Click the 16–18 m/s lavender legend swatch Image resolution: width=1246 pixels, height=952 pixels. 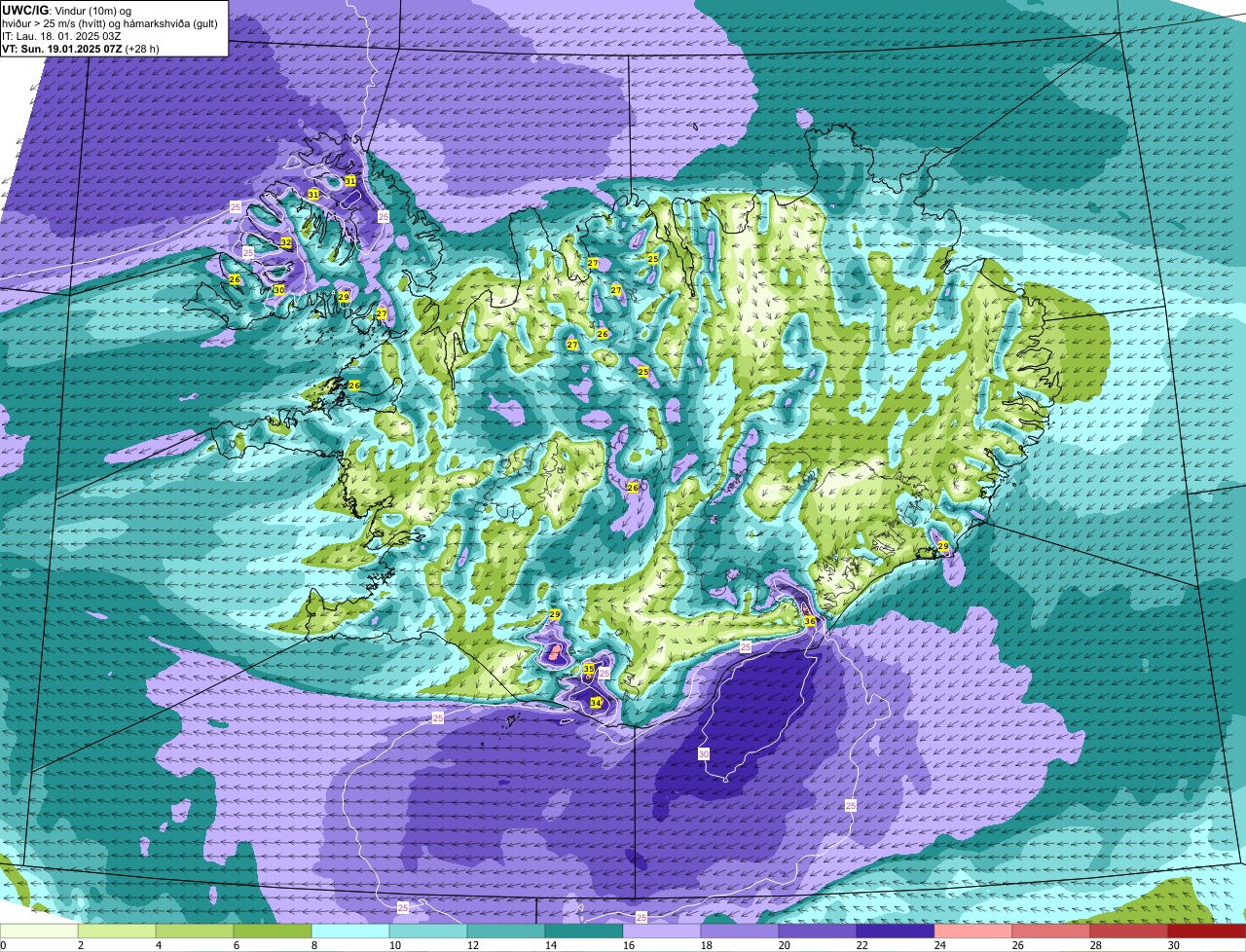(x=662, y=932)
